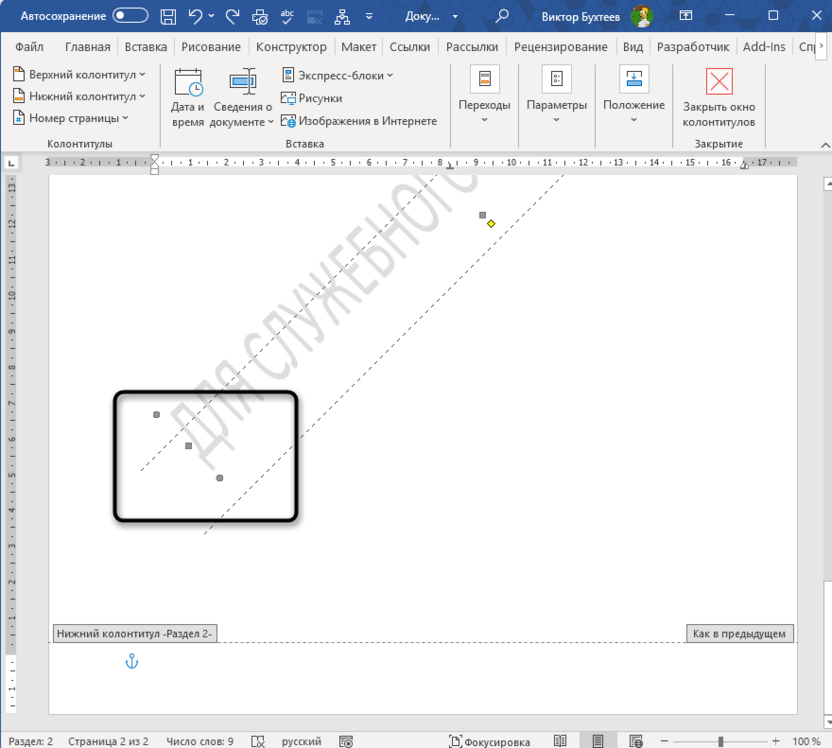This screenshot has height=748, width=832.
Task: Expand Номер страницы dropdown
Action: 71,118
